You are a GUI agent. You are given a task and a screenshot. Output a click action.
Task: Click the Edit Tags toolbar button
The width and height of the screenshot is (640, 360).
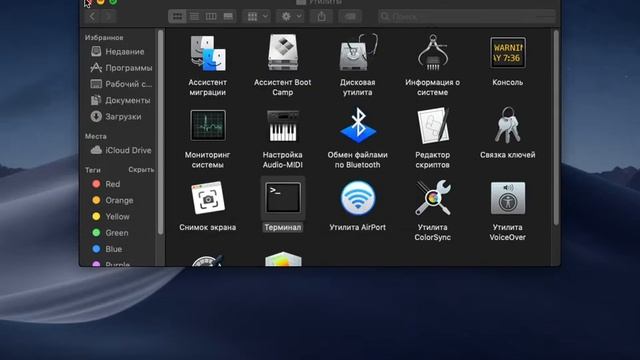tap(350, 16)
